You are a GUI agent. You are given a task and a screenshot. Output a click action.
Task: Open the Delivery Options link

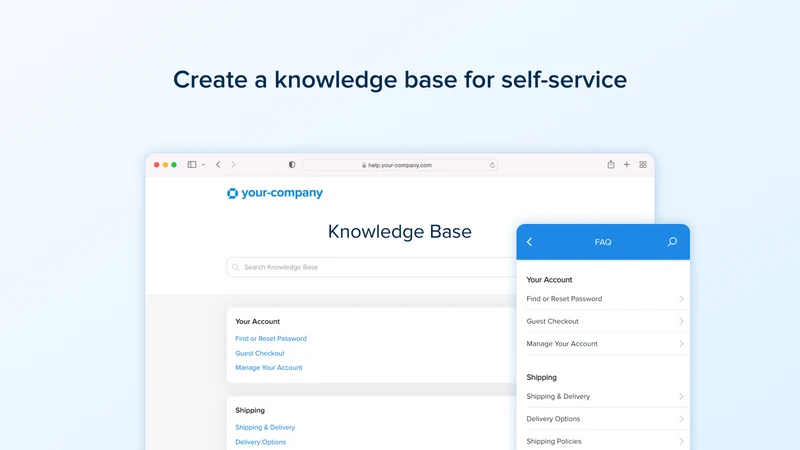[261, 442]
